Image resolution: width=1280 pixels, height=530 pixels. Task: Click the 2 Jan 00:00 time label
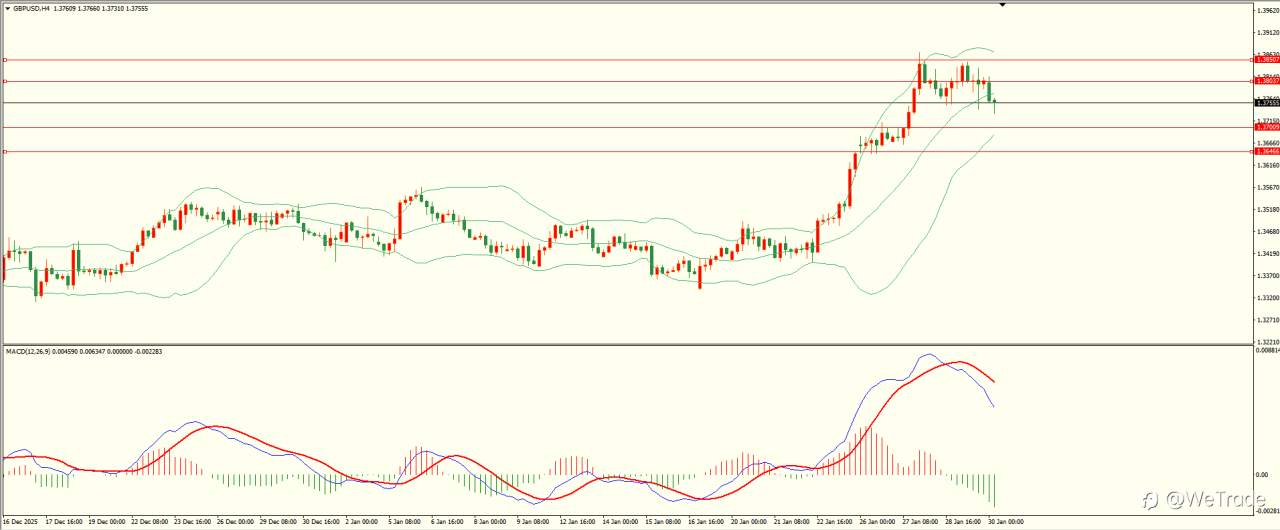364,521
